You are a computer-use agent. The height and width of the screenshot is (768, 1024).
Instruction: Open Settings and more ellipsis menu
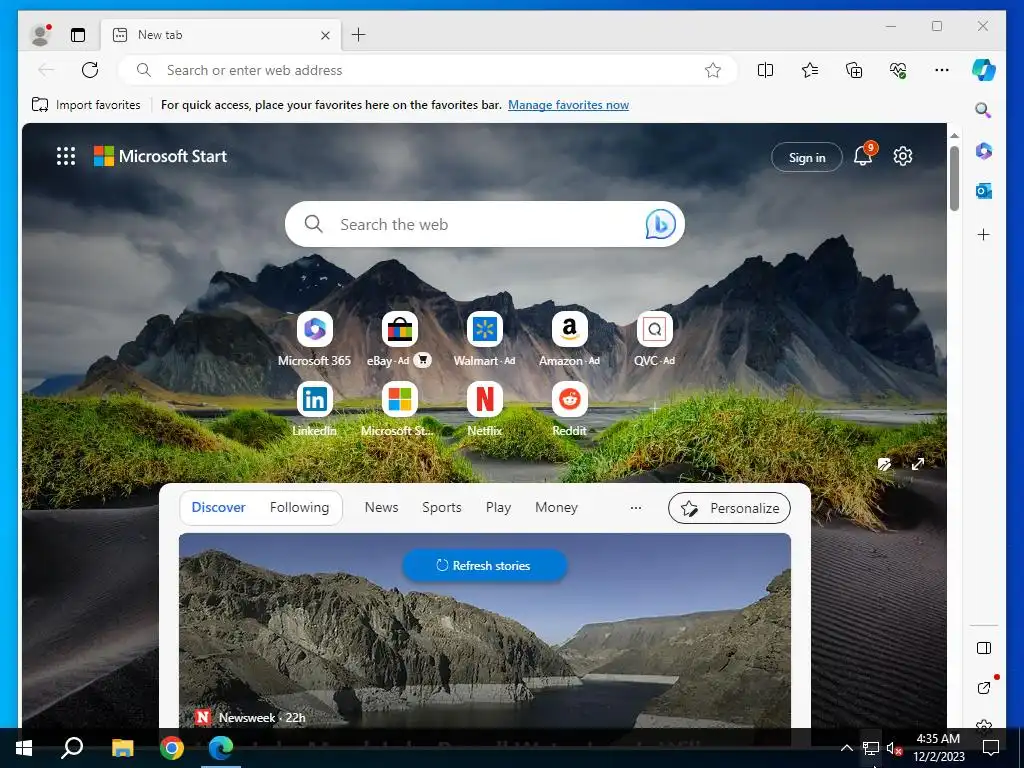942,70
